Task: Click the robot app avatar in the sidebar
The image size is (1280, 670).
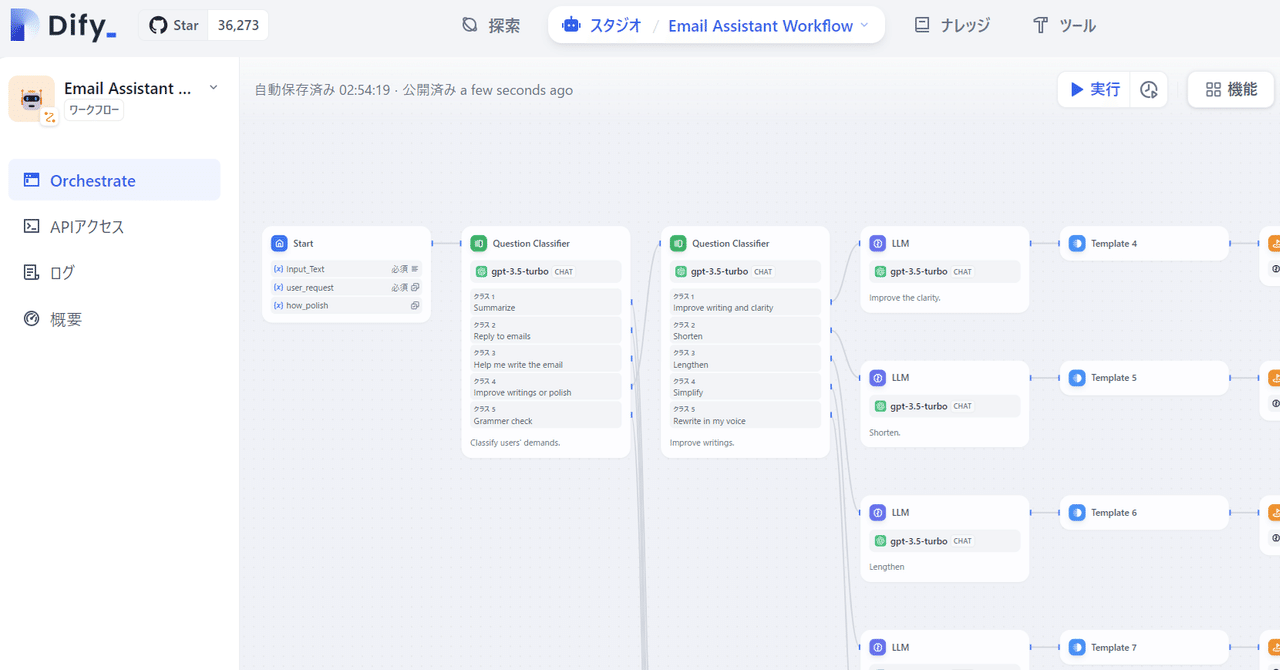Action: 30,98
